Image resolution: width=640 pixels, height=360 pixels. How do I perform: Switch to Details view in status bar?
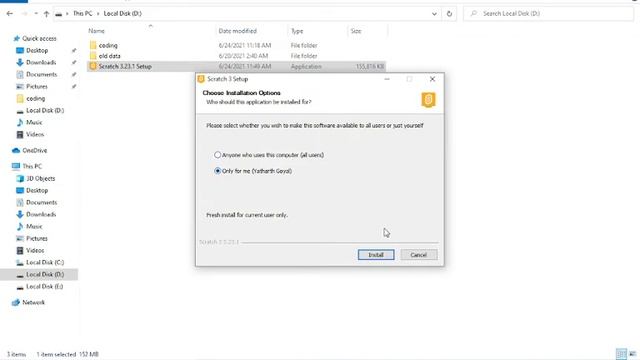(621, 354)
